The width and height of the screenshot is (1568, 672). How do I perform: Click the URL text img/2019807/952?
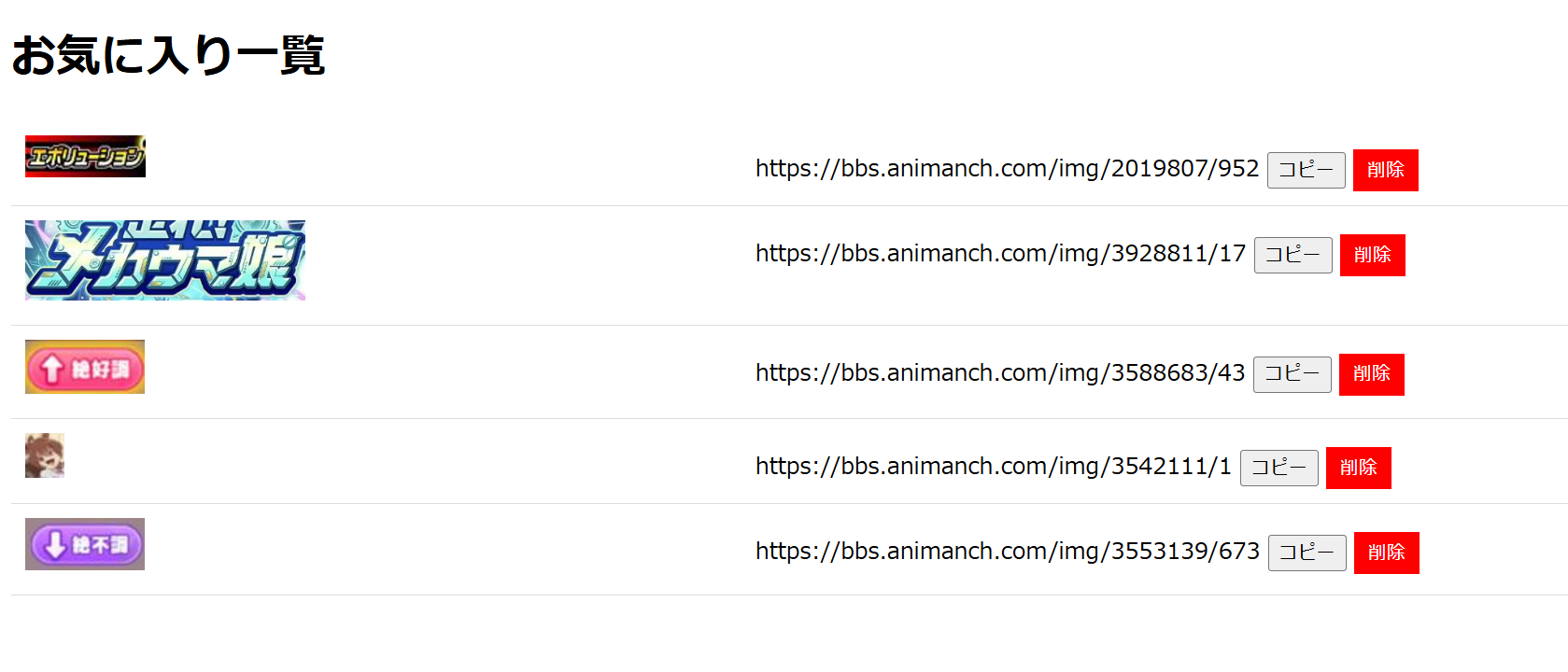(1007, 169)
